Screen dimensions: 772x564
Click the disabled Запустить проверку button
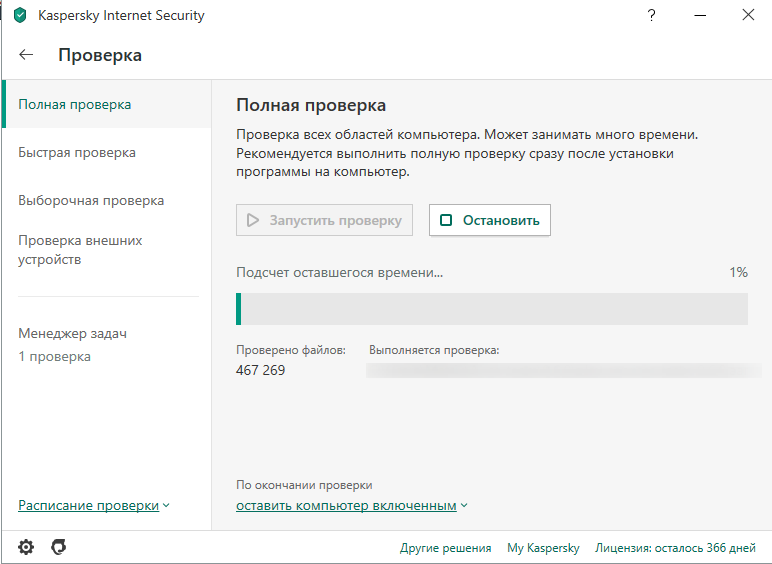pos(324,220)
